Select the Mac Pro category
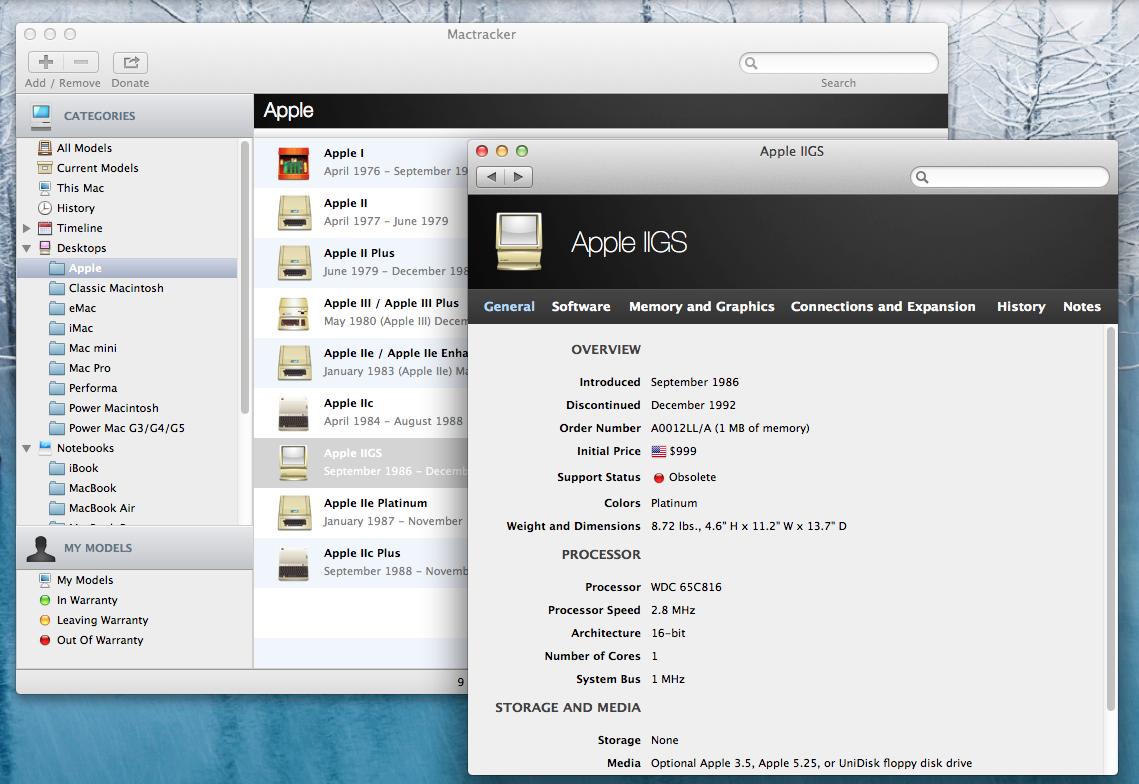The image size is (1139, 784). coord(80,368)
